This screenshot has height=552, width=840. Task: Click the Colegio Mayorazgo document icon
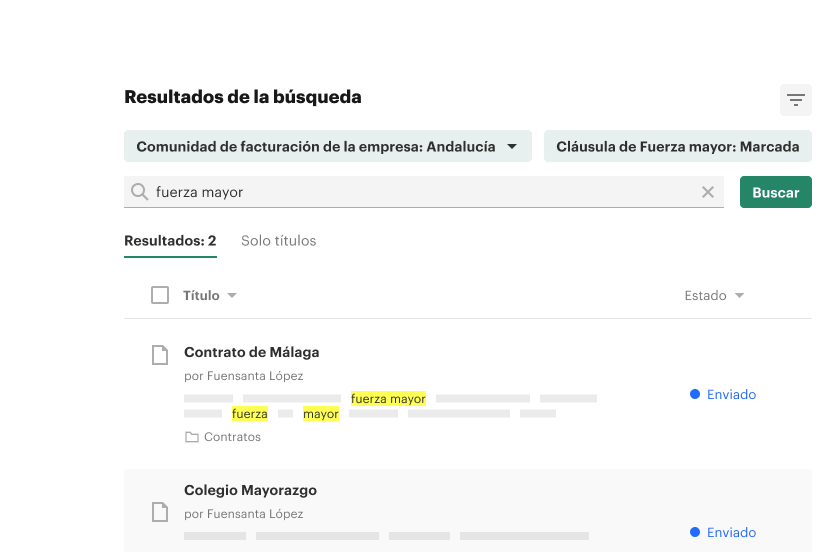click(160, 512)
